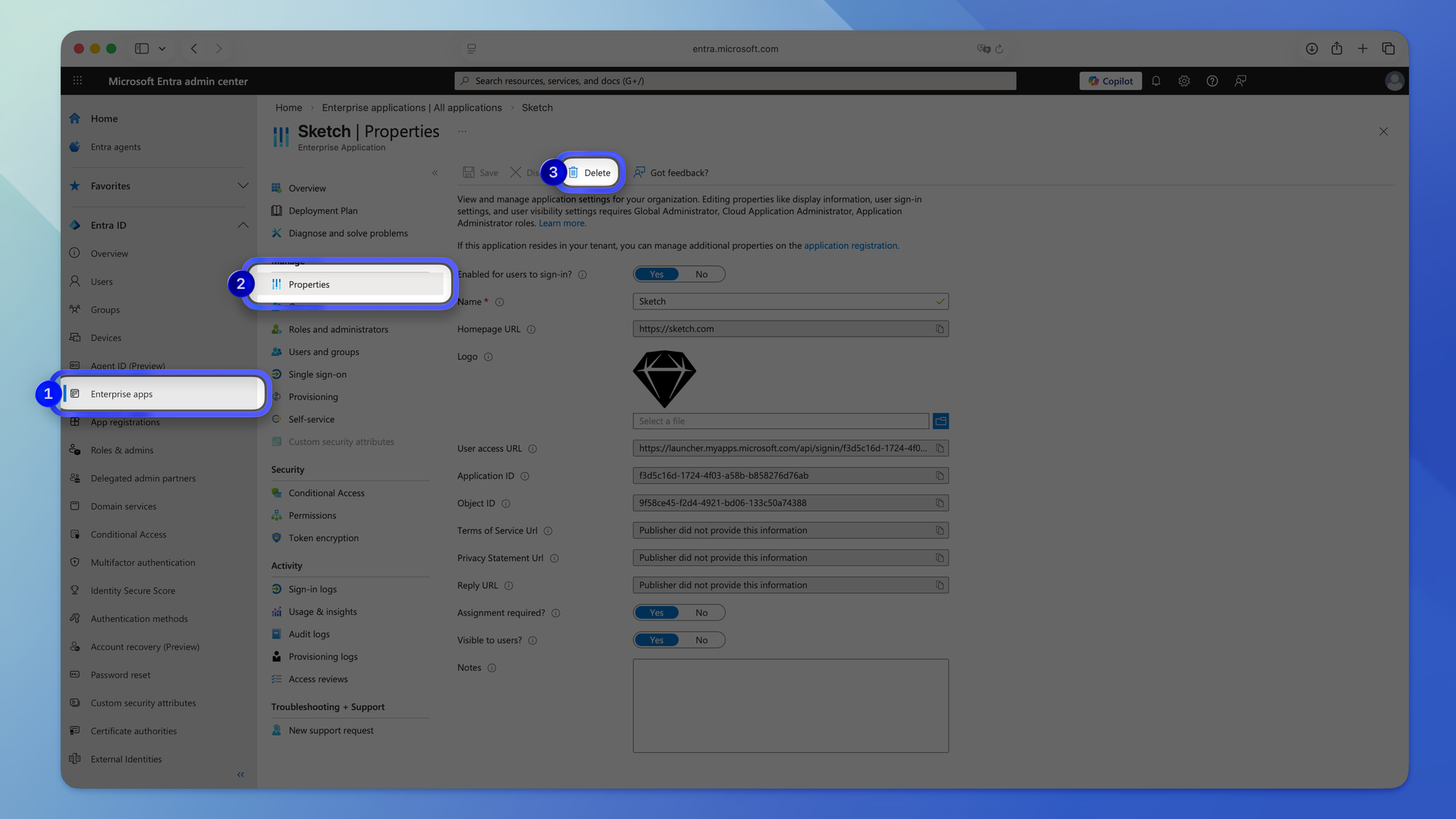Click the search resources box

click(735, 81)
